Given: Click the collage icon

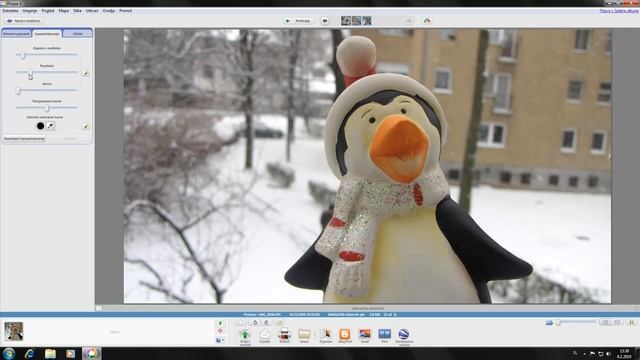Looking at the screenshot, I should click(365, 334).
